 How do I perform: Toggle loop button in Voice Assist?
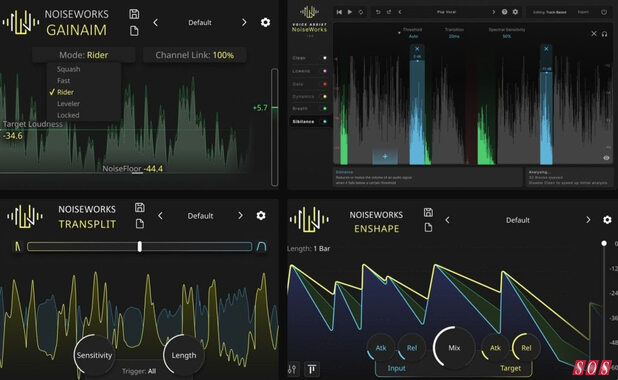pyautogui.click(x=361, y=12)
